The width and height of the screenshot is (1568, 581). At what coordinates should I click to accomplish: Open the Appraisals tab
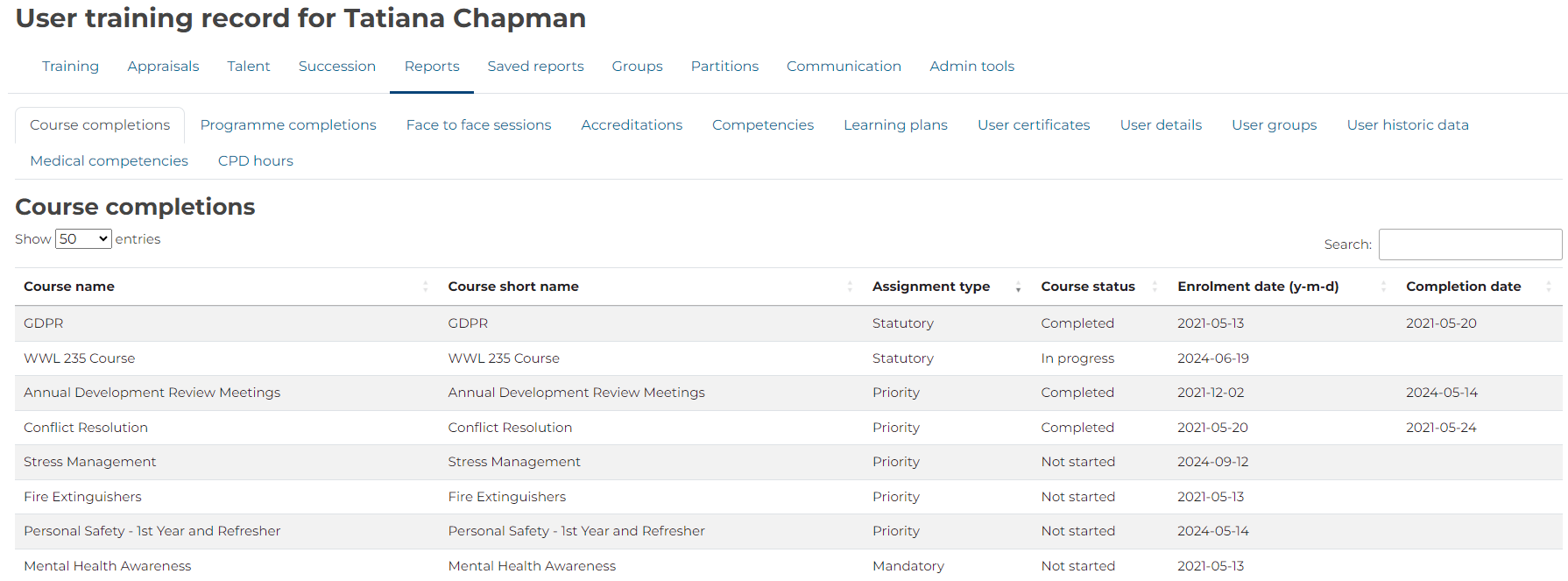coord(163,67)
